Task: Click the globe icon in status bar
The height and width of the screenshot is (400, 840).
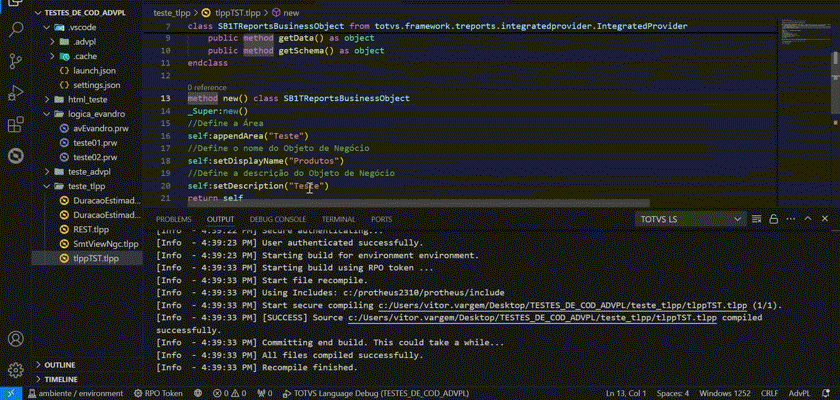Action: (x=197, y=393)
